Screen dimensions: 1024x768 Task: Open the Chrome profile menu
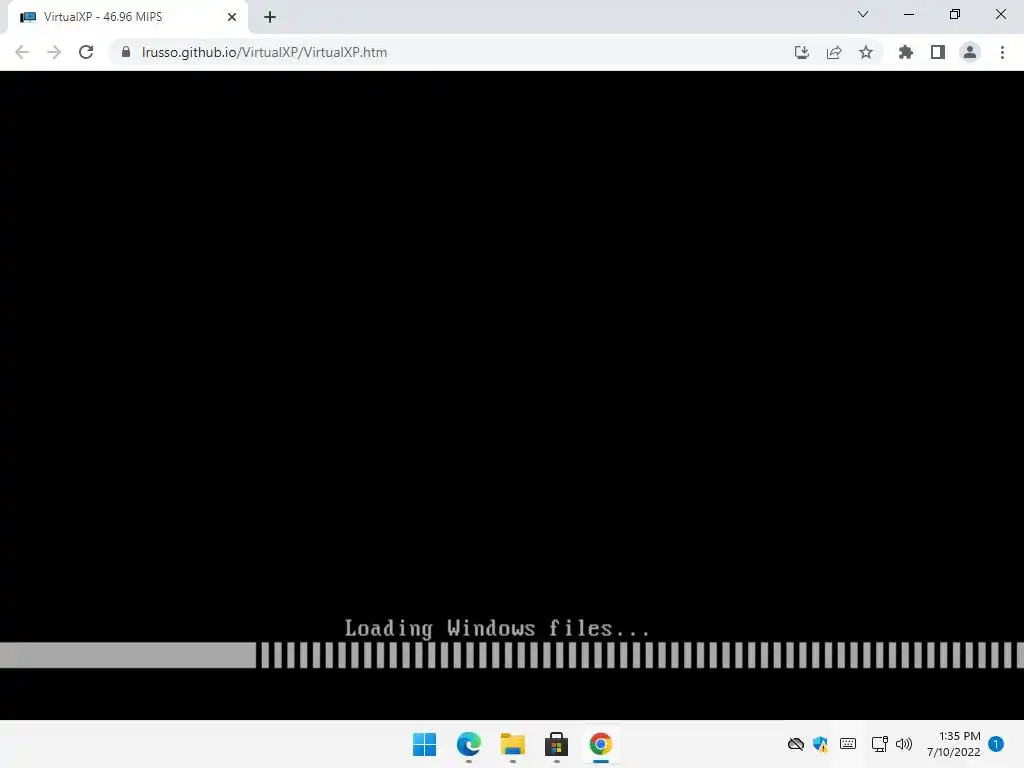(970, 52)
